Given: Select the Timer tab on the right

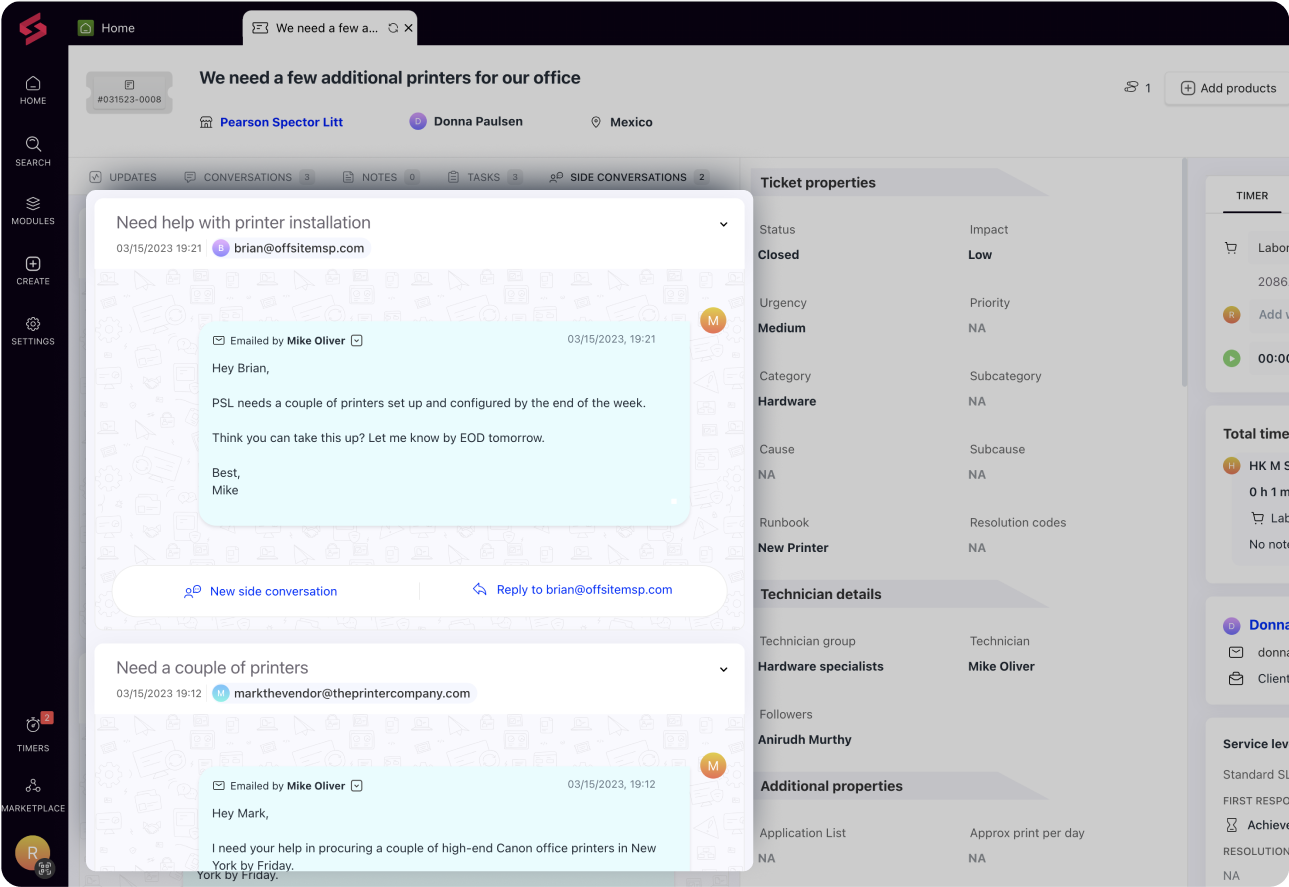Looking at the screenshot, I should [1251, 196].
